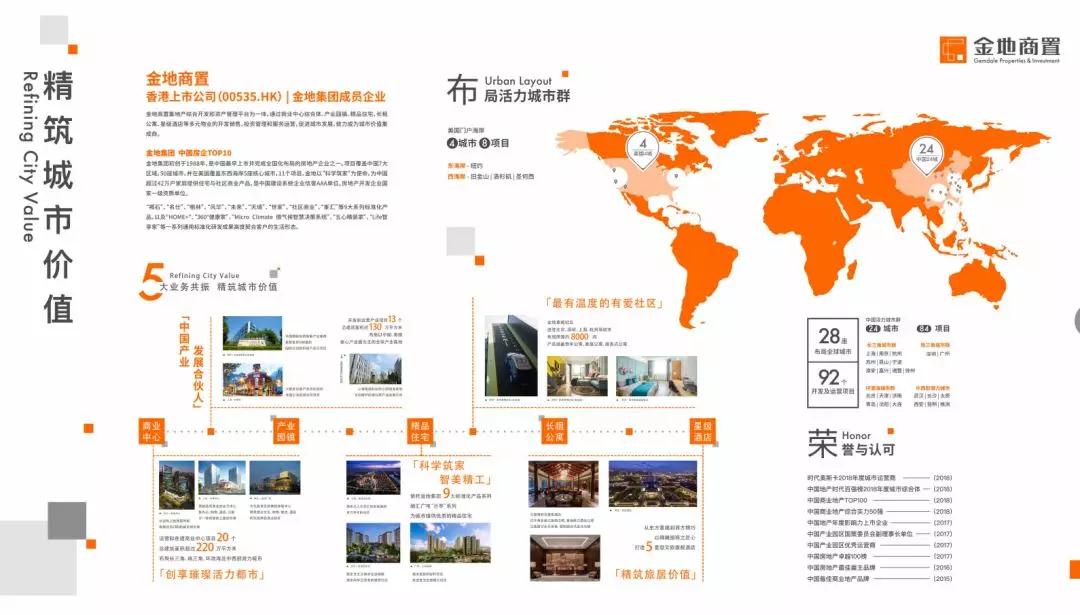This screenshot has width=1080, height=615.
Task: Click the vertical 中国产业发展合伙人 slogan
Action: coord(191,362)
